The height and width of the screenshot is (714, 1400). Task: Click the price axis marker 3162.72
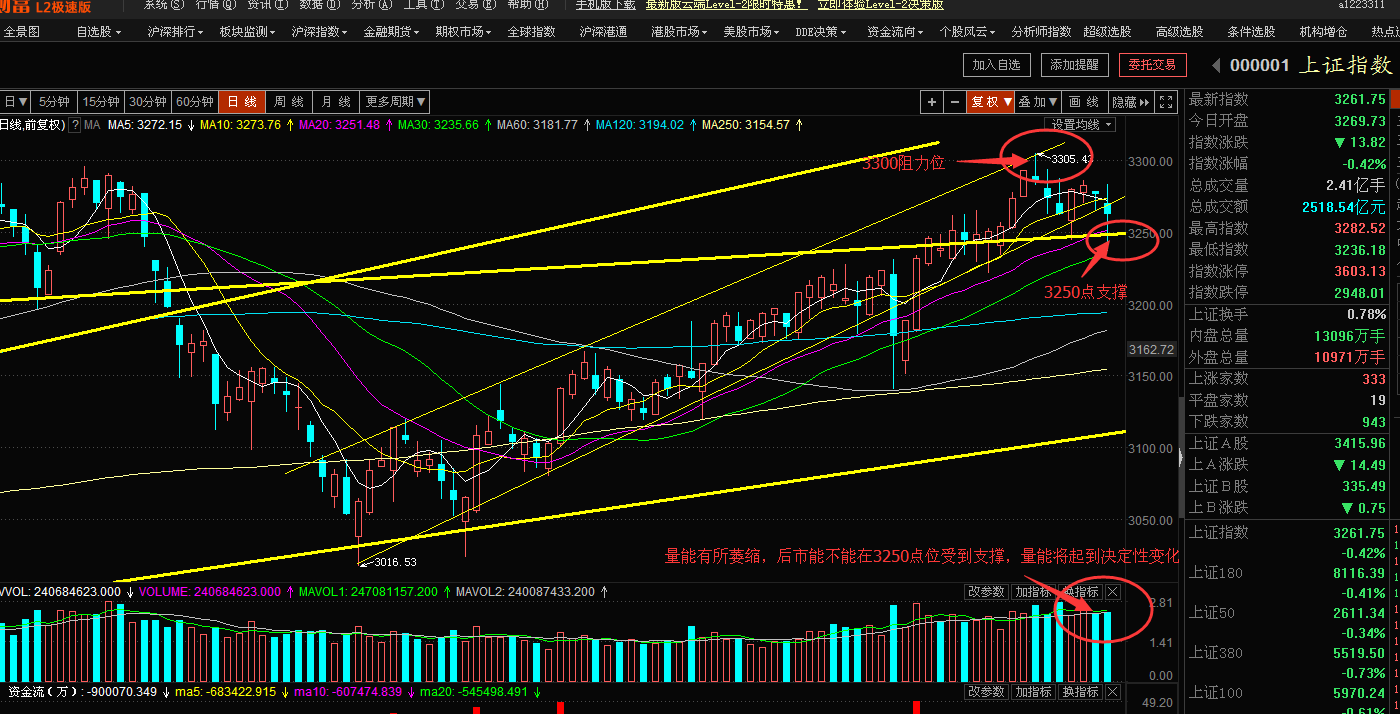click(1150, 350)
